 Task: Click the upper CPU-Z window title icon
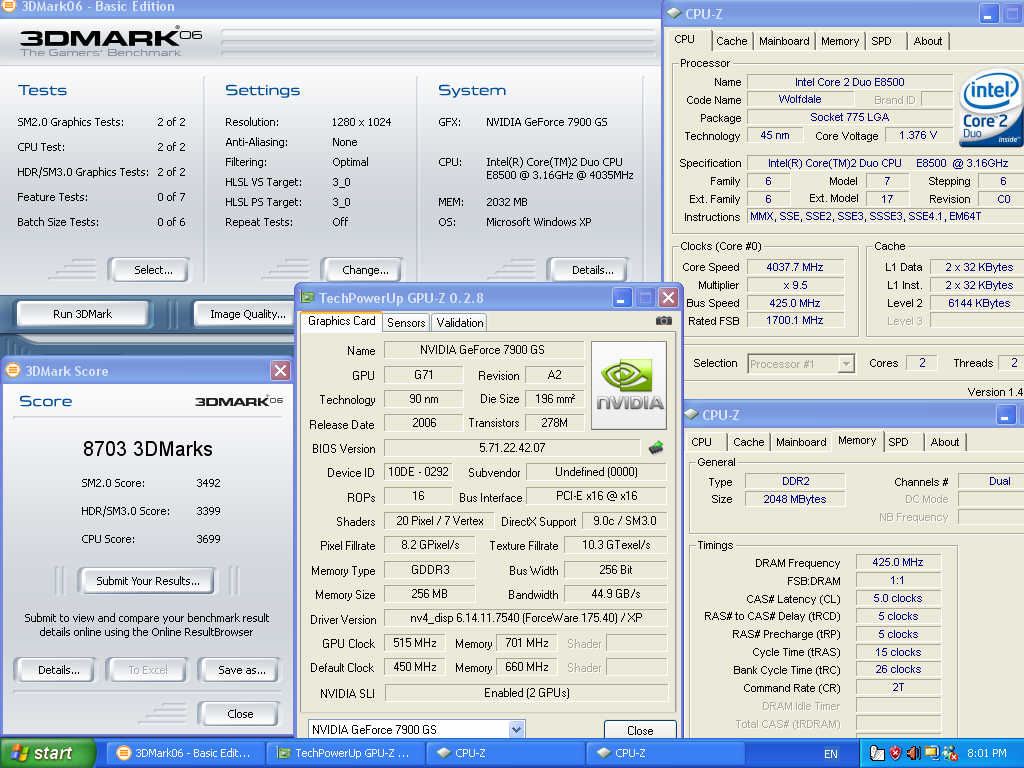coord(674,13)
